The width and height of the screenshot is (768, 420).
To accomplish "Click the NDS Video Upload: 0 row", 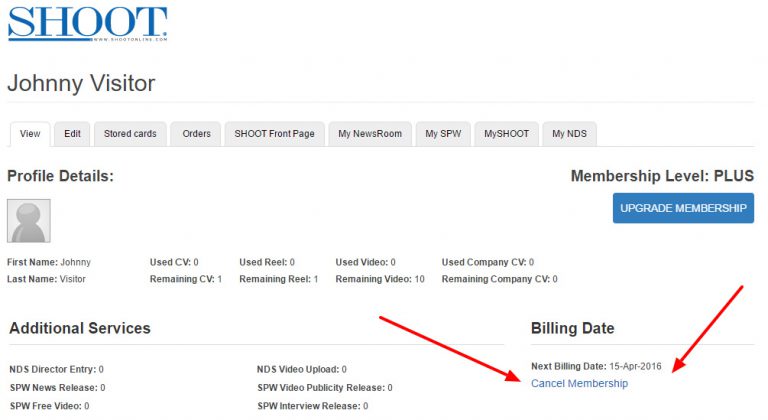I will 302,369.
